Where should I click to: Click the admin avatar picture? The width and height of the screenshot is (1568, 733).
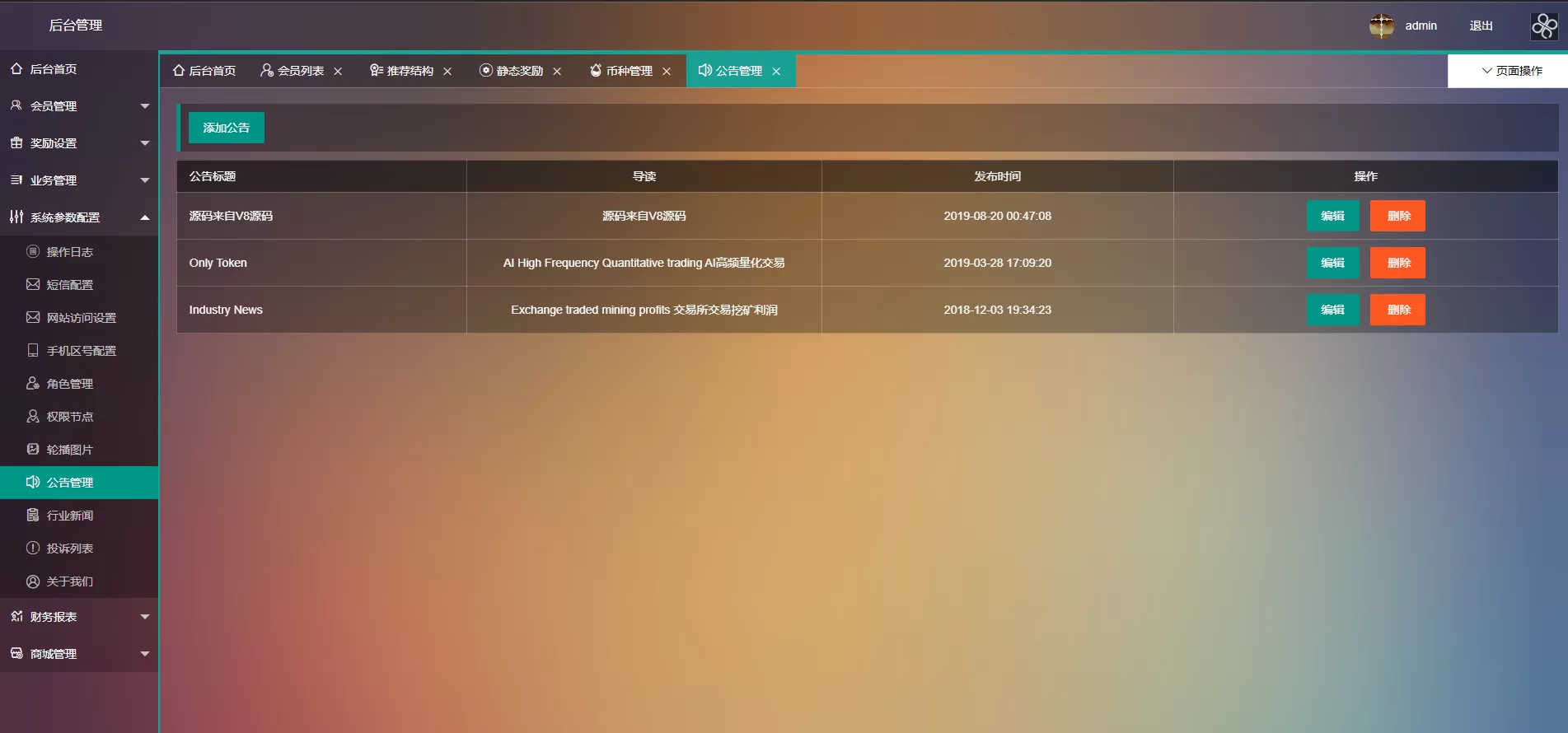click(x=1381, y=26)
